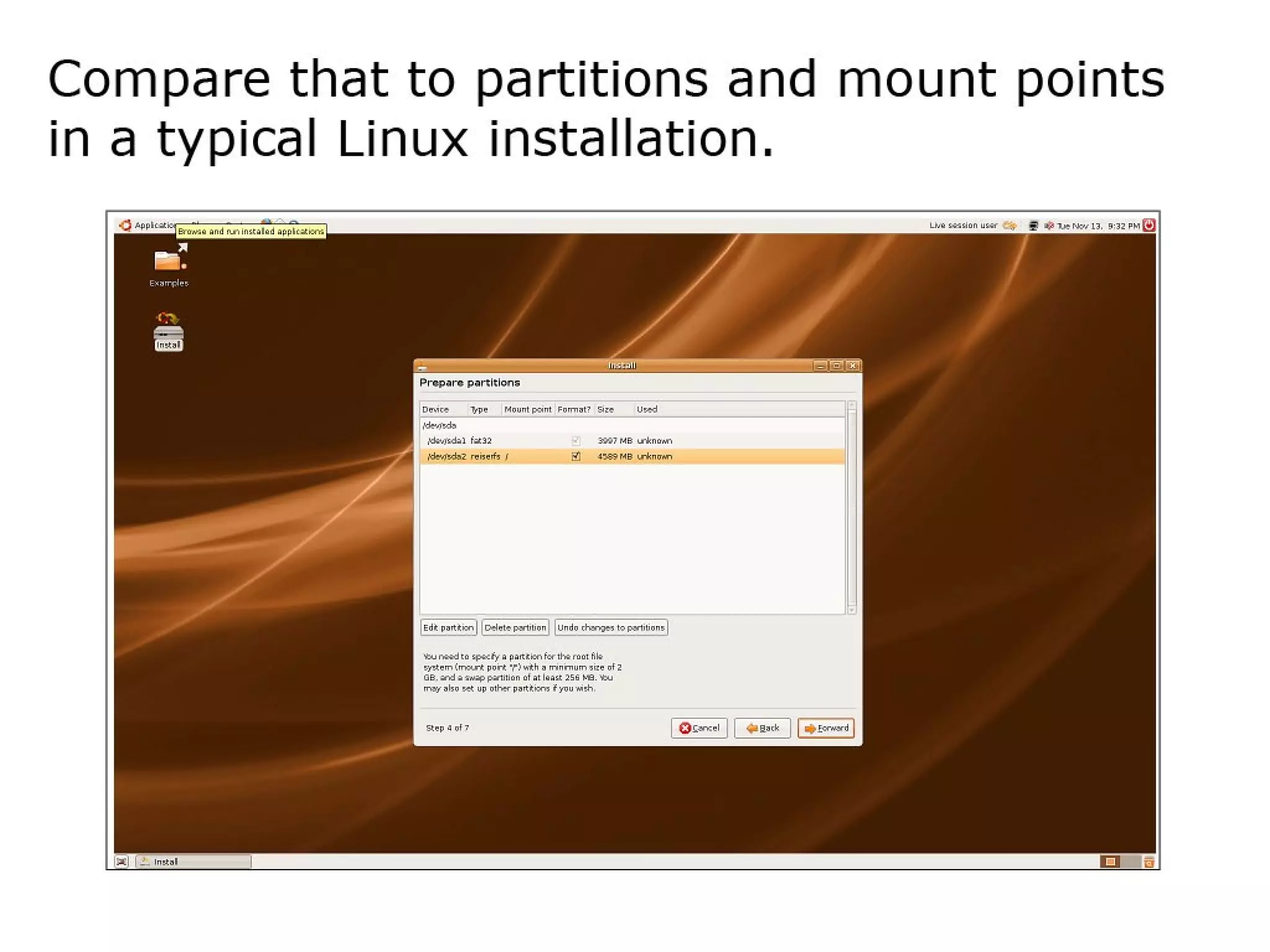
Task: Click Undo changes to partitions button
Action: click(x=611, y=627)
